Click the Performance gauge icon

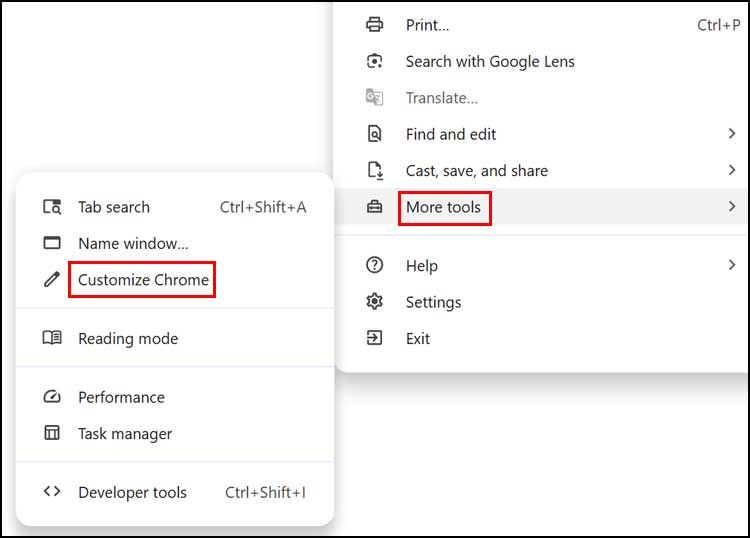[52, 396]
